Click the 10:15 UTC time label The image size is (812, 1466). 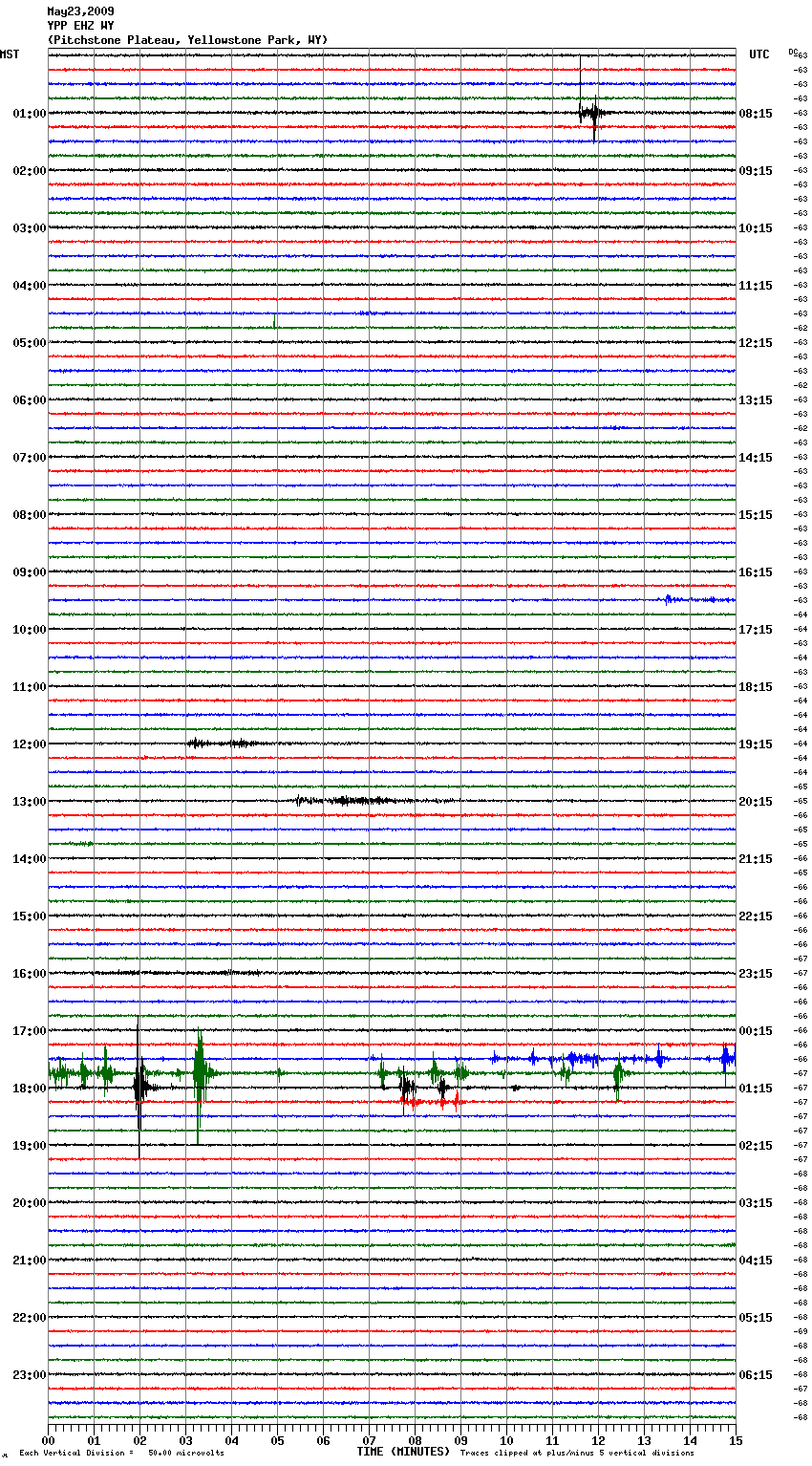(756, 228)
